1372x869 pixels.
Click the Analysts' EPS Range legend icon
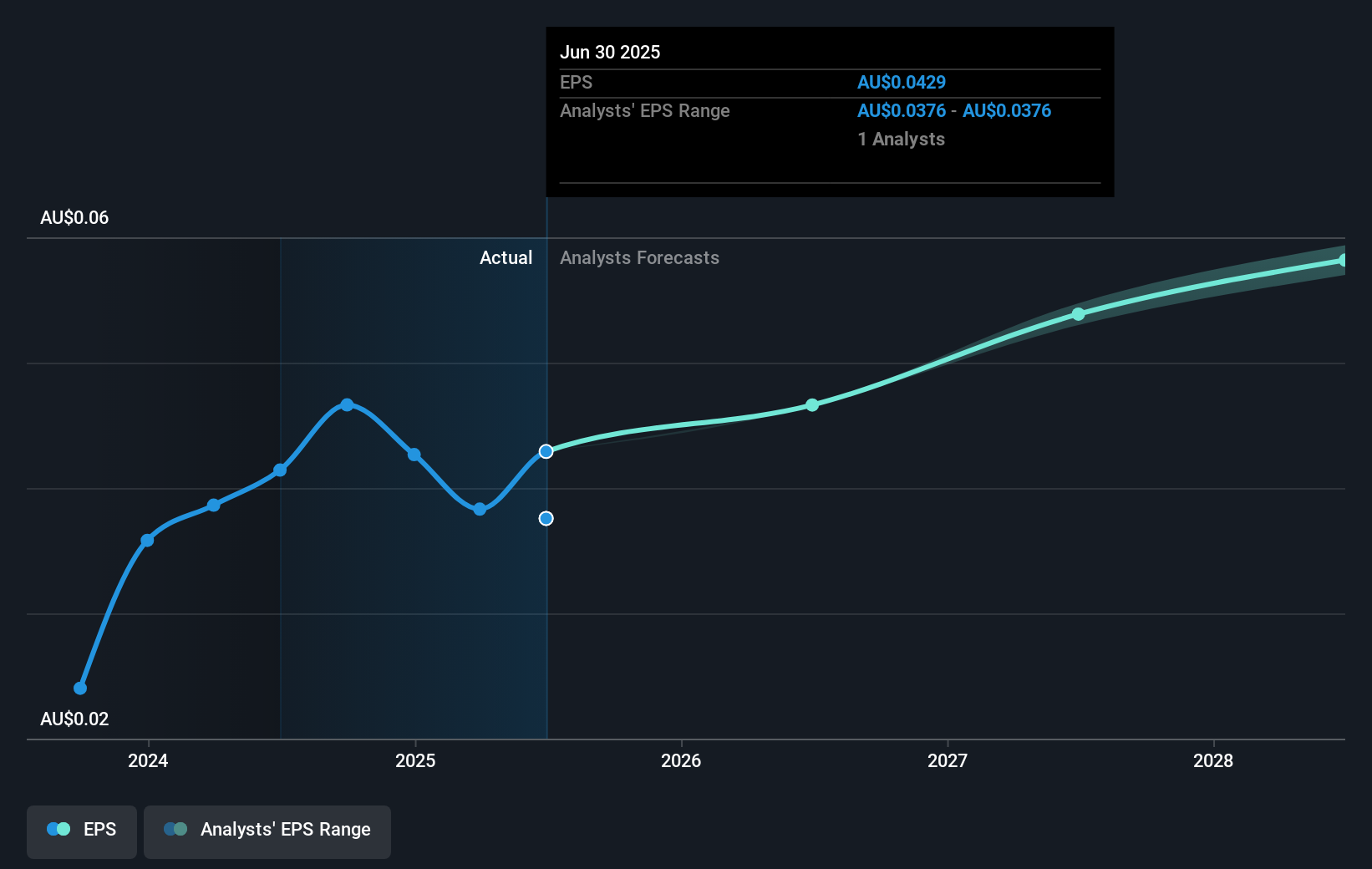coord(176,828)
